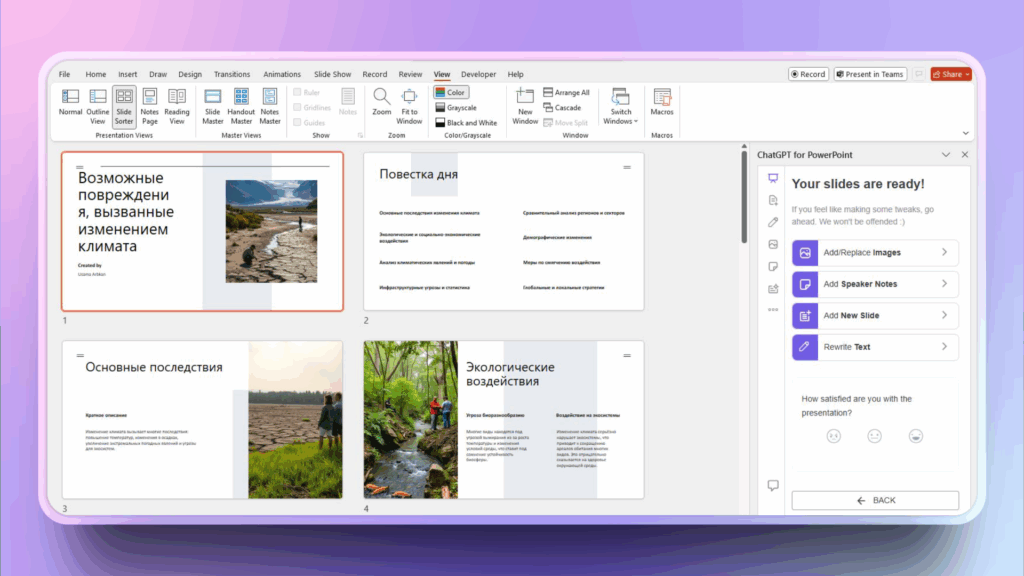Enable the Ruler checkbox
Viewport: 1024px width, 576px height.
tap(298, 93)
